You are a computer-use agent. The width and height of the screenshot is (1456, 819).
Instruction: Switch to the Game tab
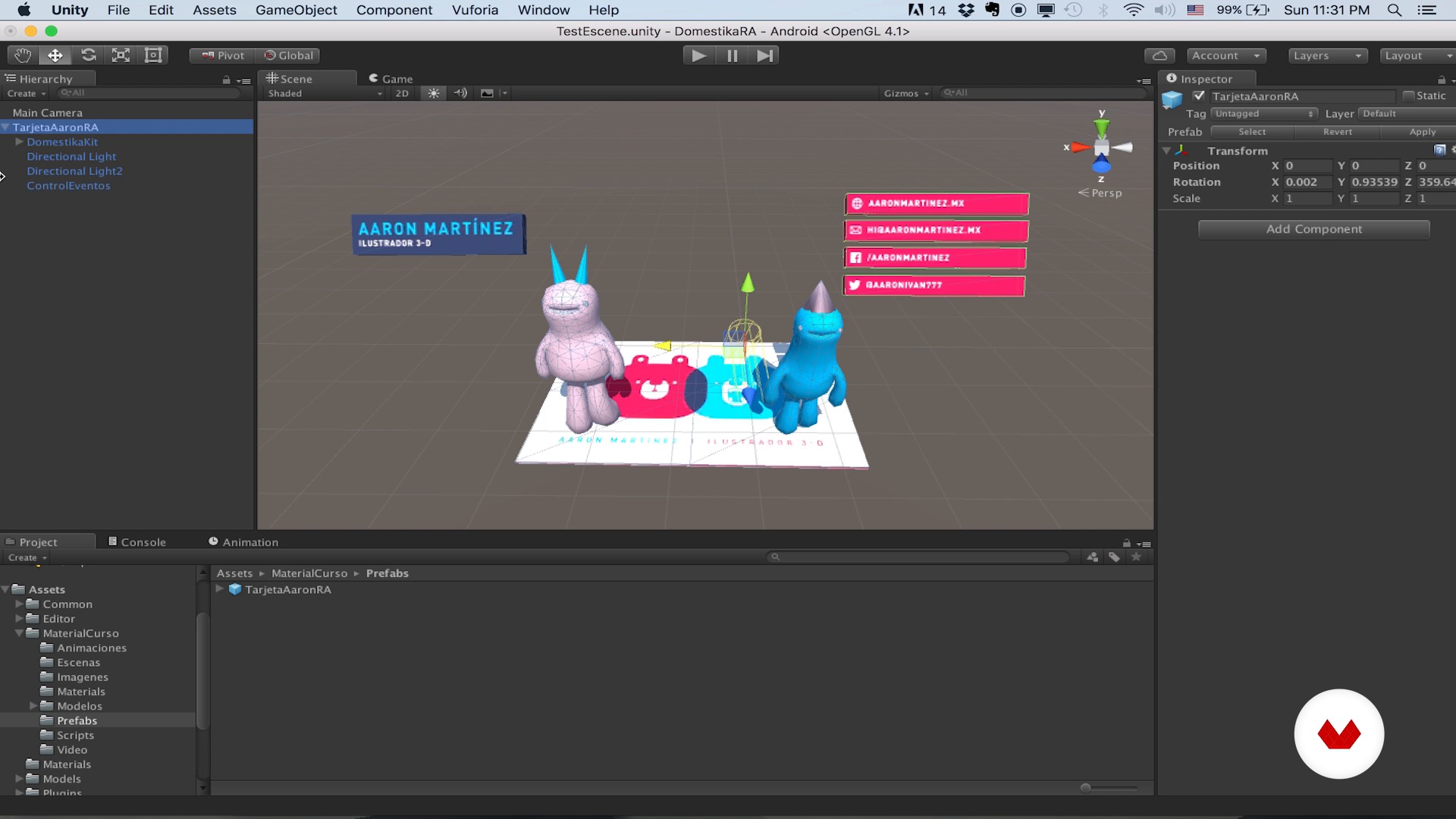391,79
